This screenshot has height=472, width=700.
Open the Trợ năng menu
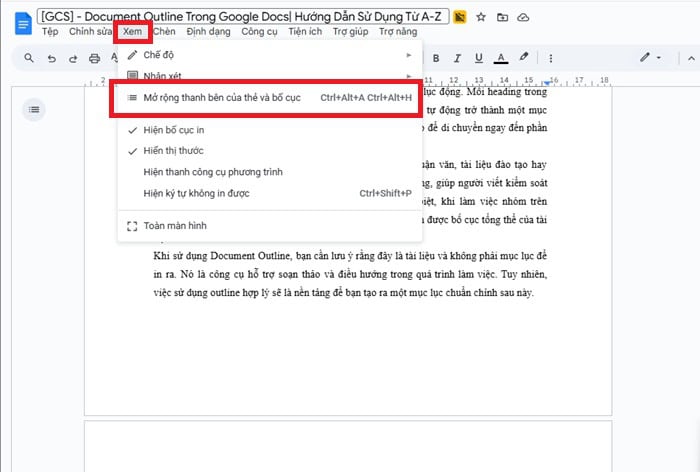(x=398, y=32)
